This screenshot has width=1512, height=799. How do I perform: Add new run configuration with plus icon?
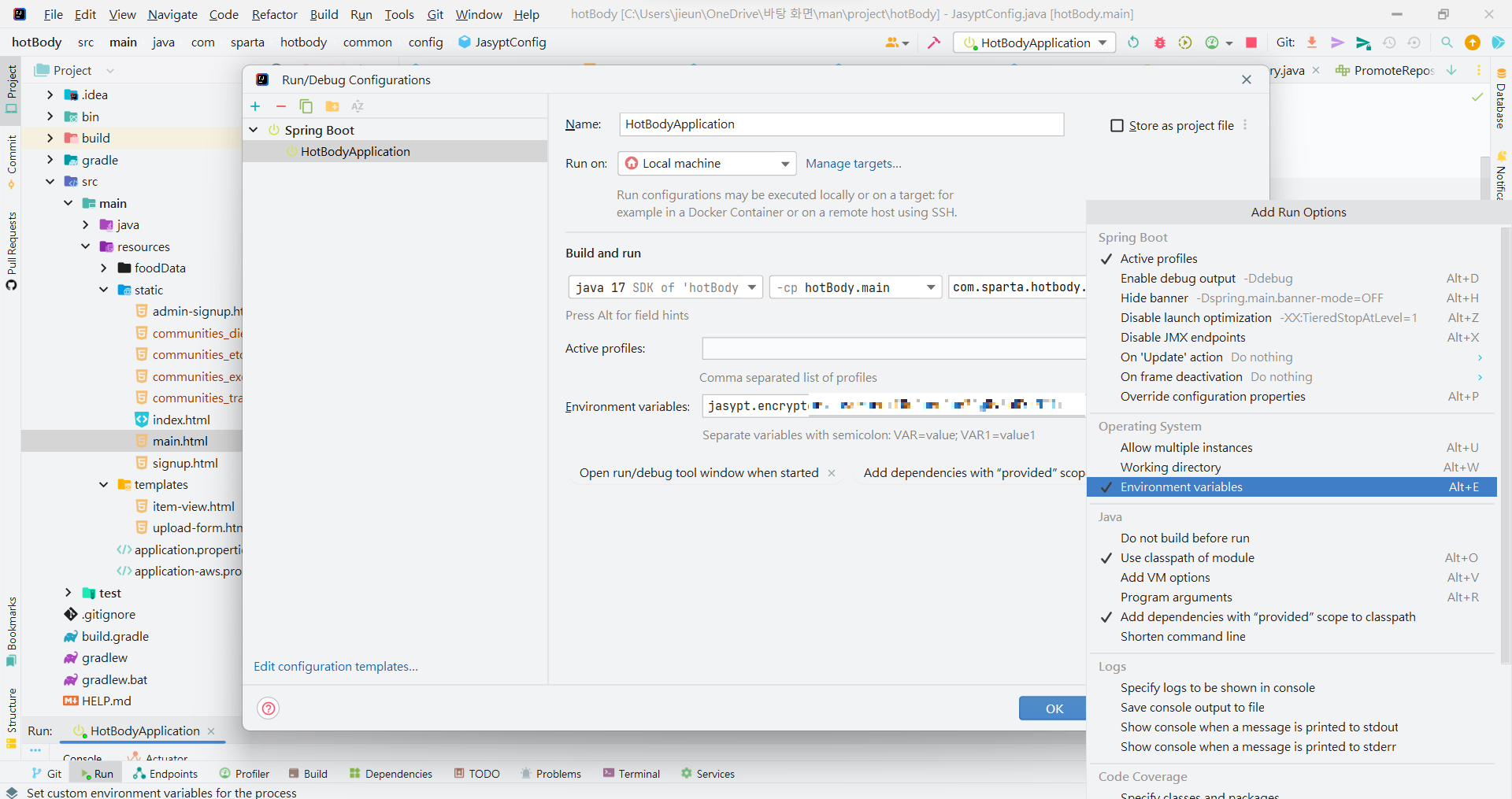(x=255, y=106)
